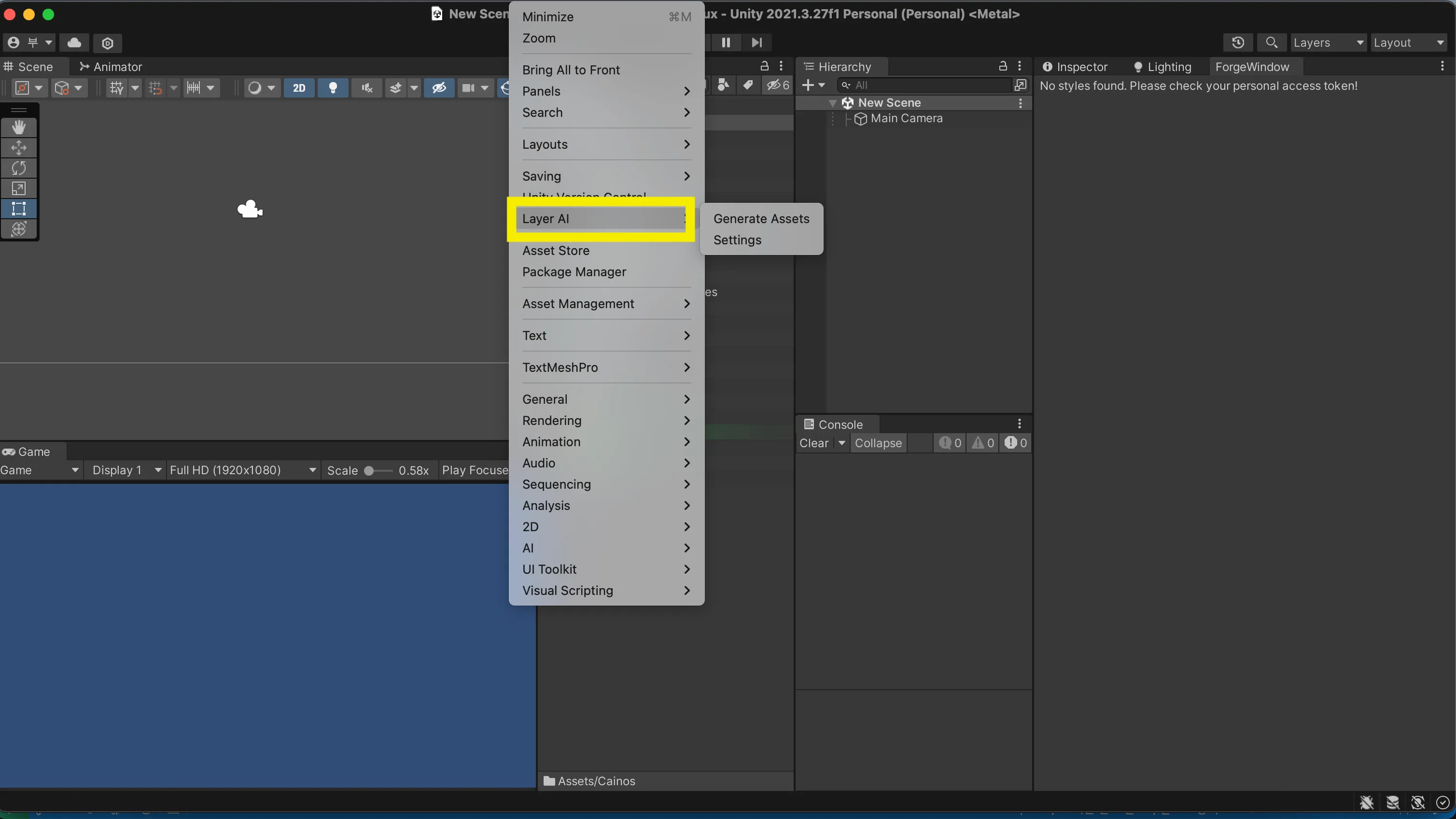Toggle scene lighting bulb button

pos(333,87)
